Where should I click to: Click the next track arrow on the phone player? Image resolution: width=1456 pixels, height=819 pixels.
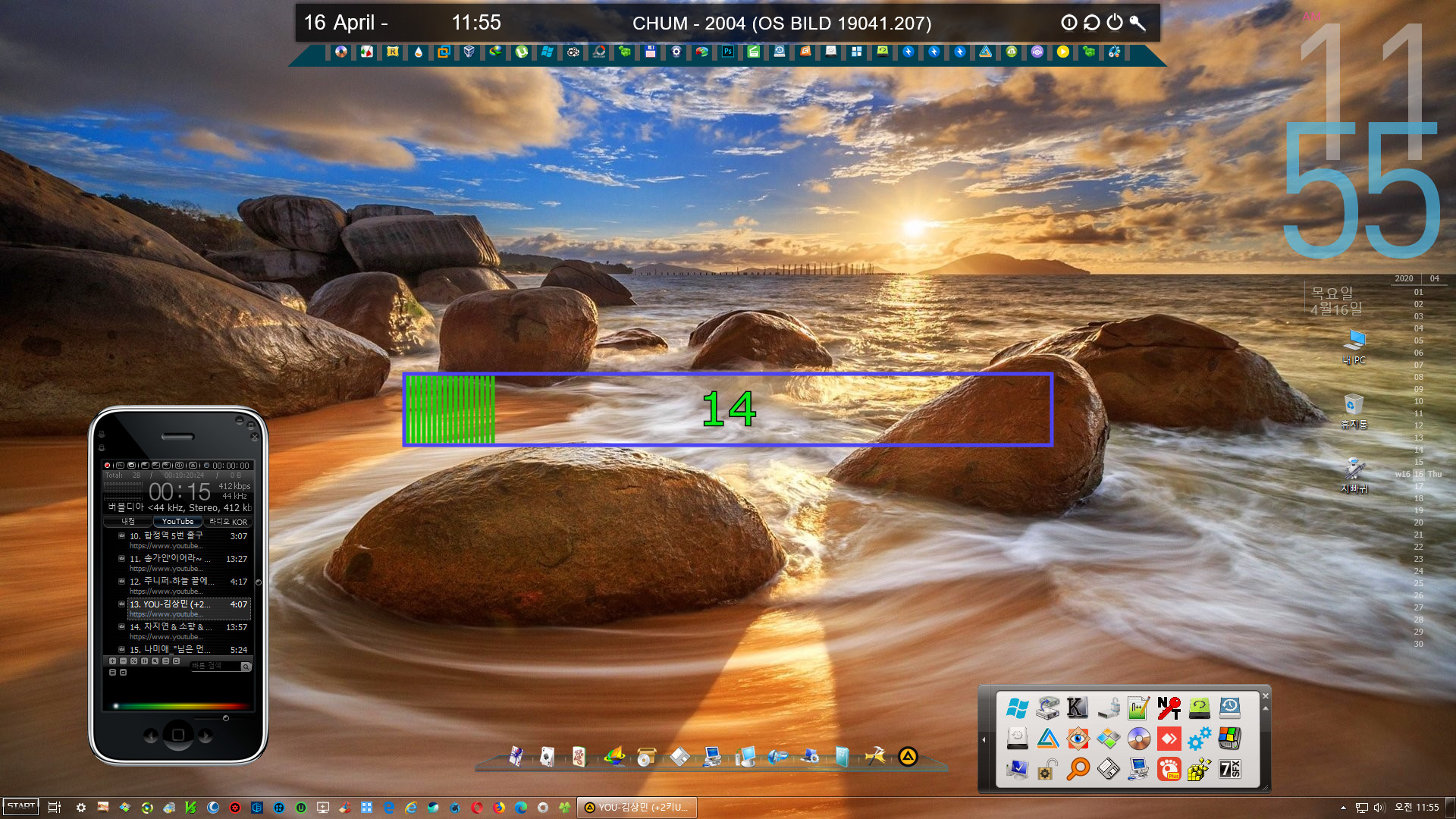(x=206, y=736)
